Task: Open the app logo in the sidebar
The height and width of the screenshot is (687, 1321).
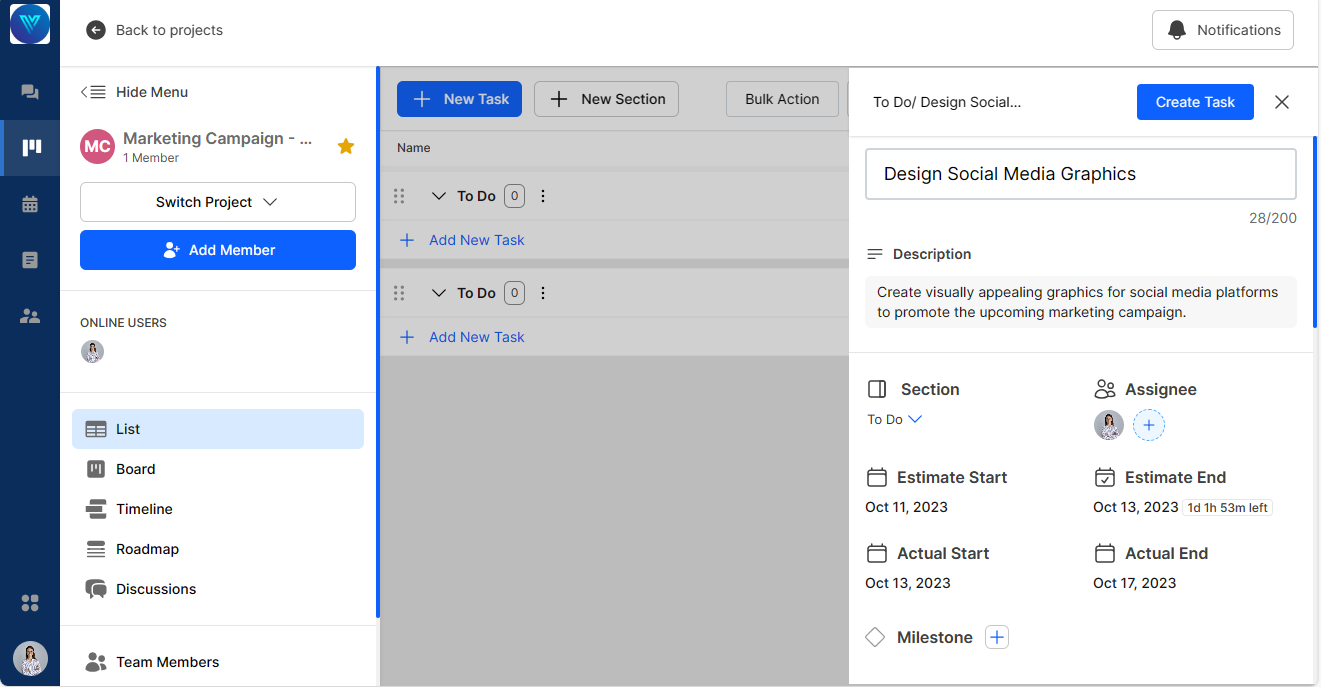Action: [x=30, y=24]
